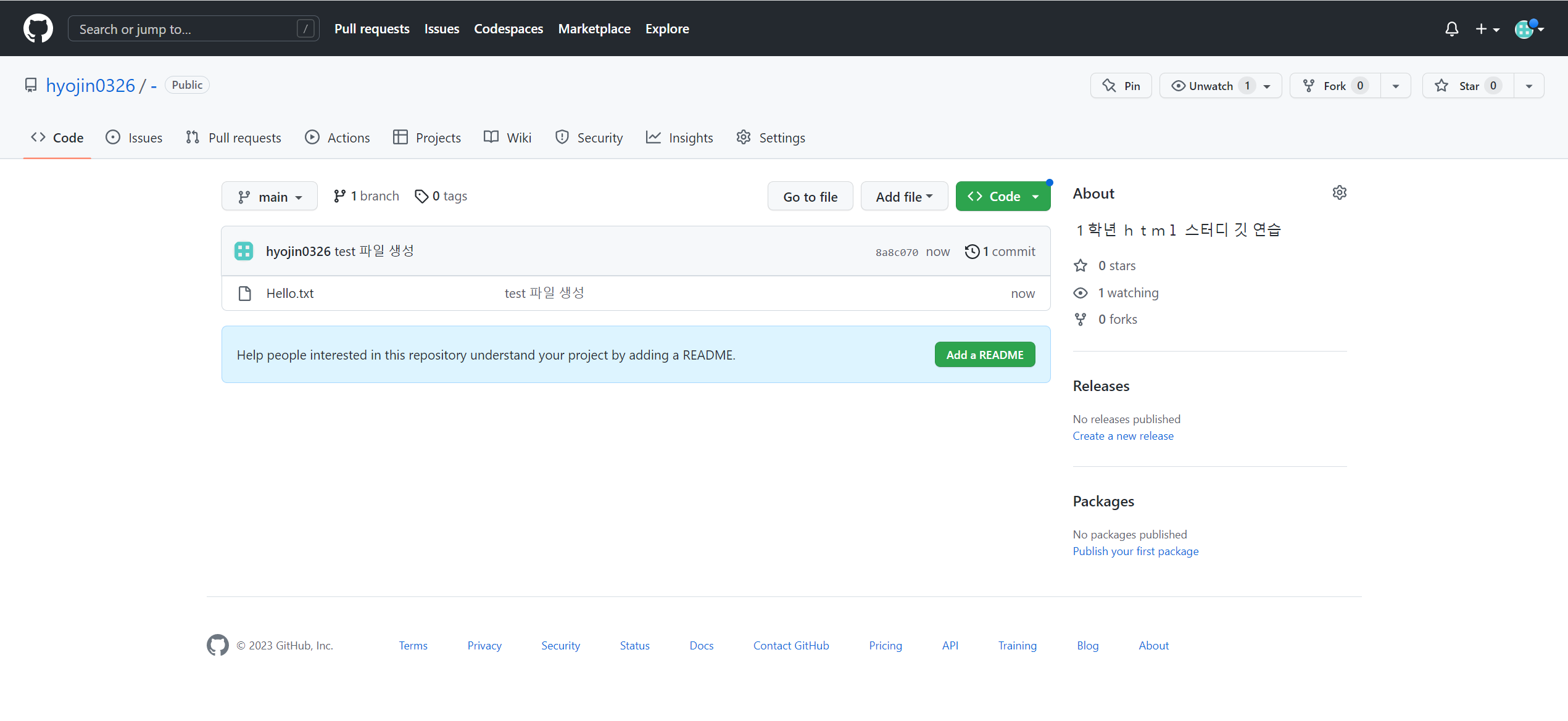This screenshot has width=1568, height=721.
Task: Open Issues in top navigation
Action: pos(441,29)
